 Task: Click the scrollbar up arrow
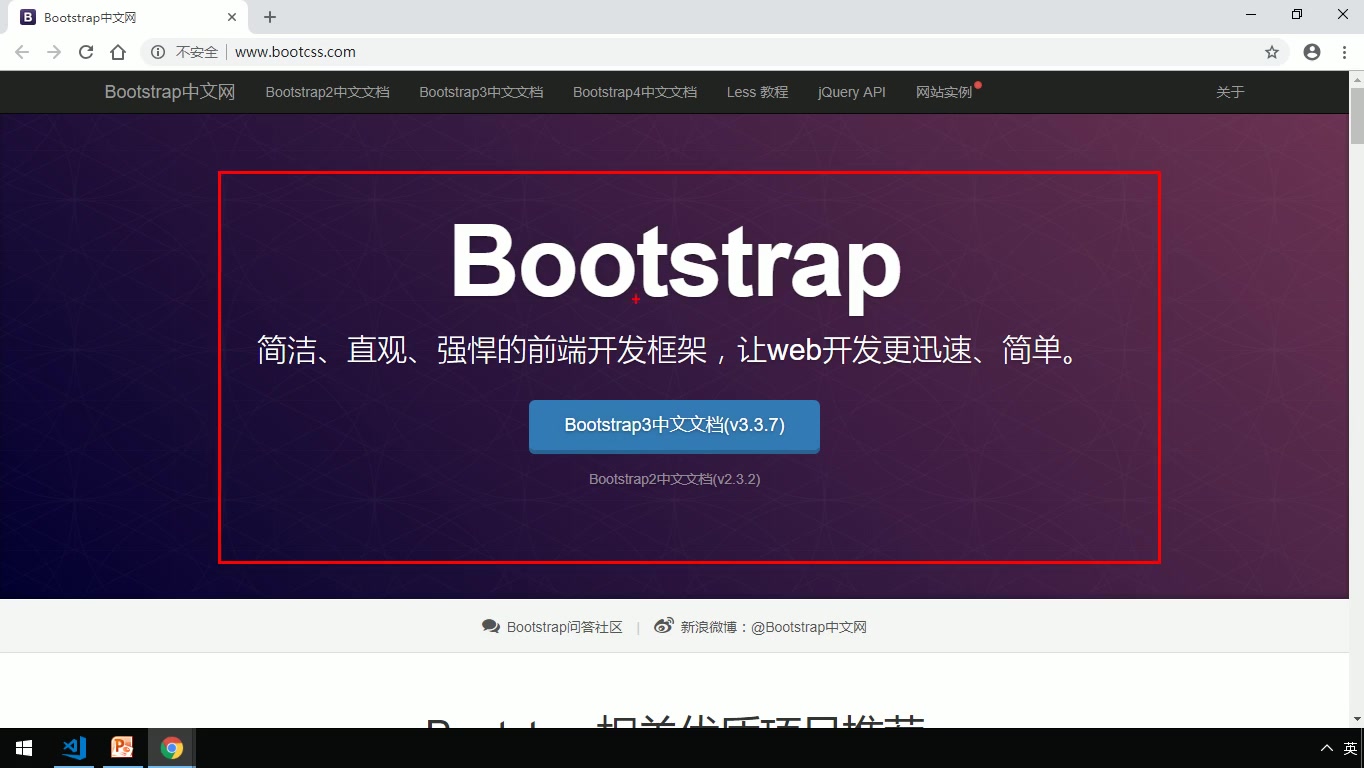pyautogui.click(x=1356, y=79)
